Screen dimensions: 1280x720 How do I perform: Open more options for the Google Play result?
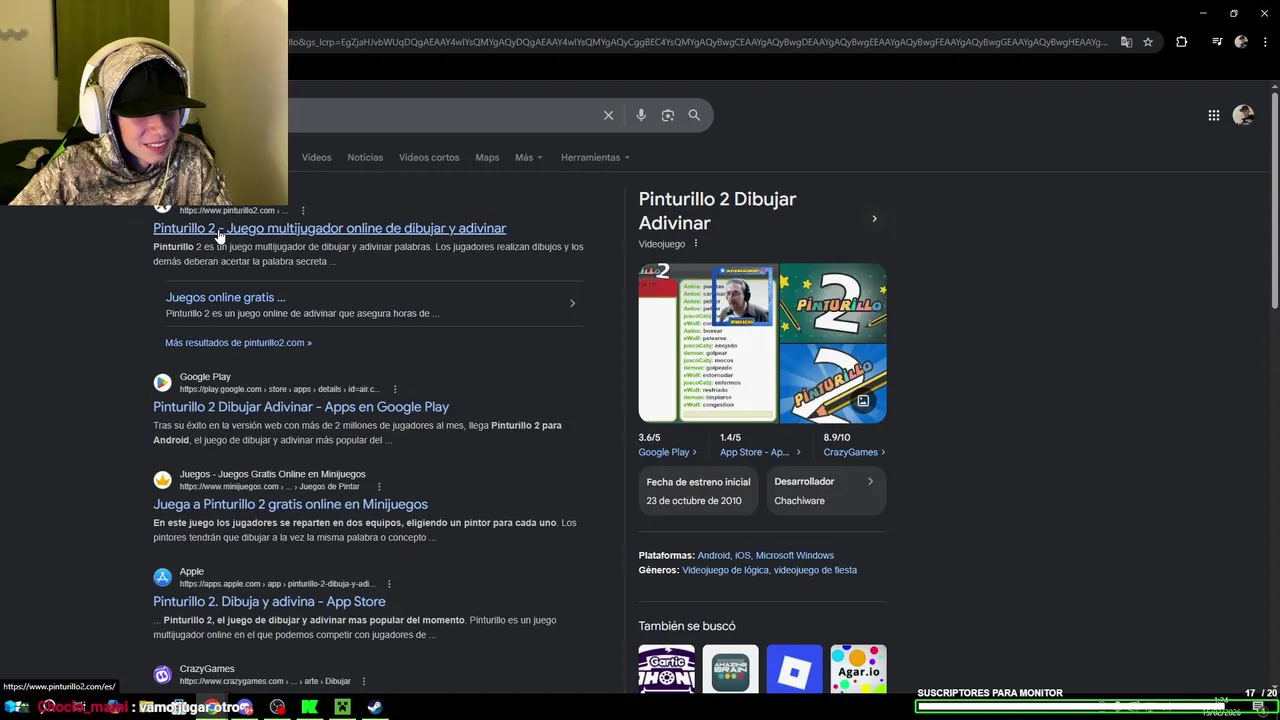(x=395, y=389)
